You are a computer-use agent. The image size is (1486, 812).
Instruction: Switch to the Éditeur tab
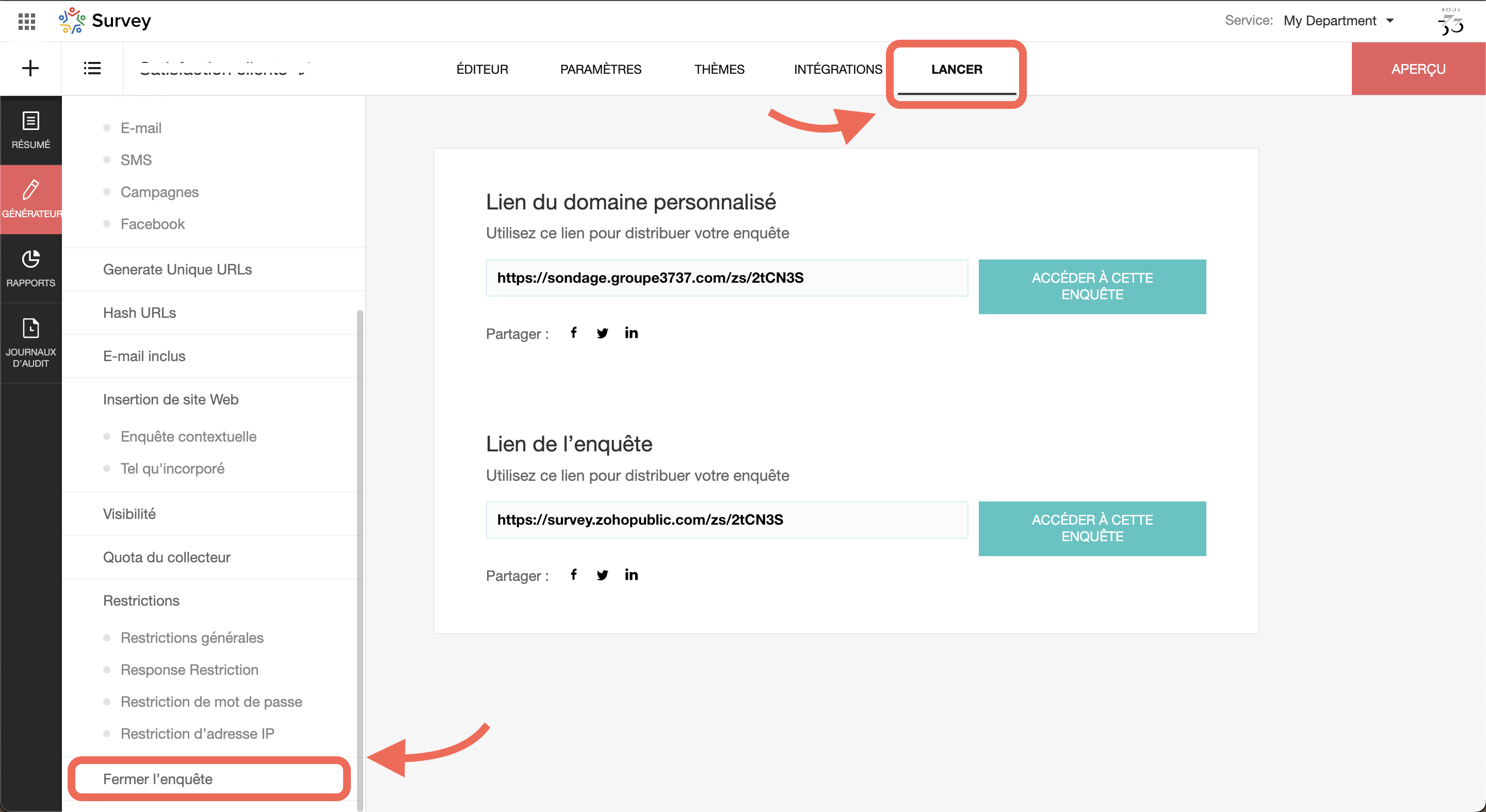click(482, 69)
